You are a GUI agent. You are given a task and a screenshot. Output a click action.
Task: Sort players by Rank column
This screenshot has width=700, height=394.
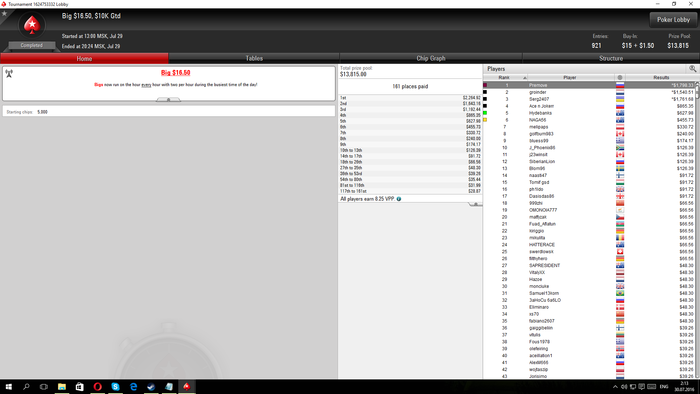tap(505, 78)
